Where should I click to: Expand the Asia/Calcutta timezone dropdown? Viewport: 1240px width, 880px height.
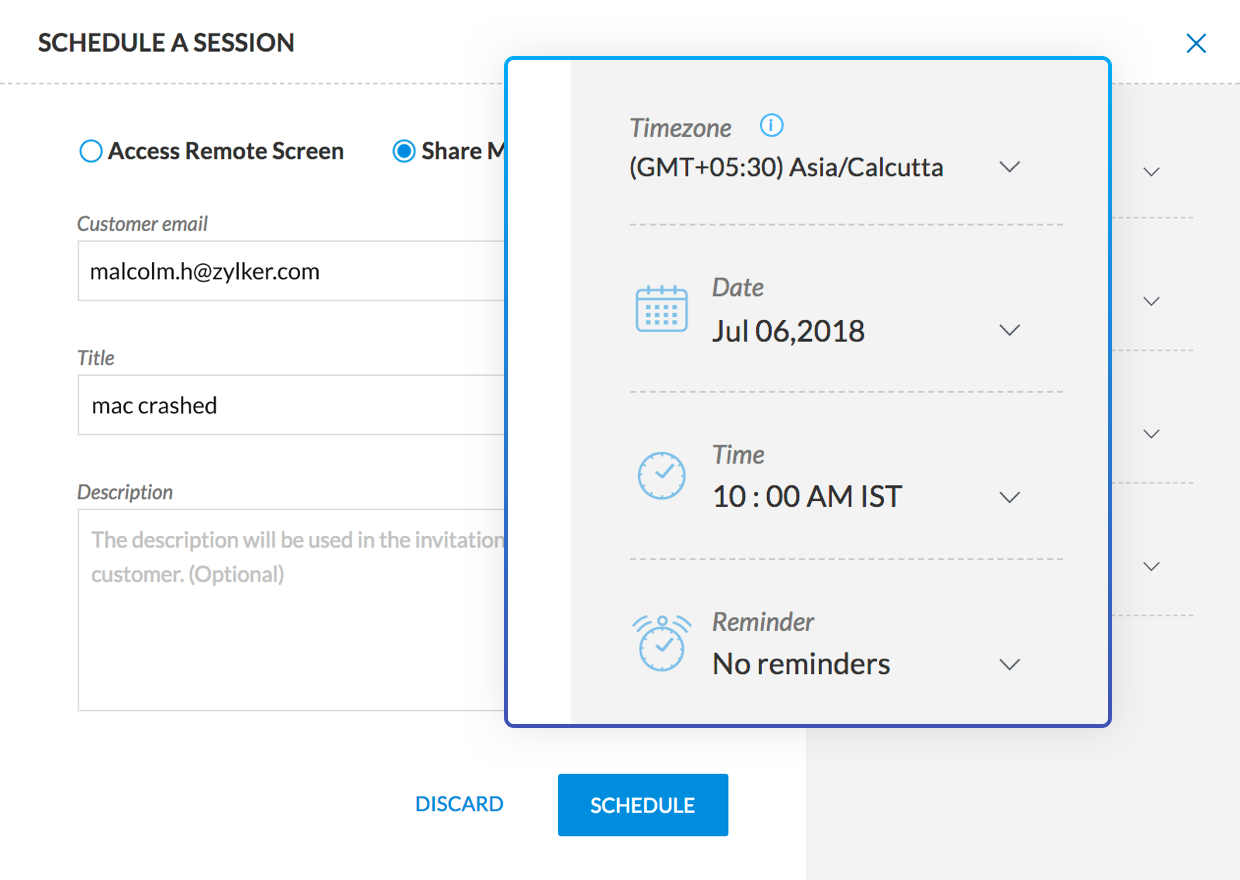1010,168
